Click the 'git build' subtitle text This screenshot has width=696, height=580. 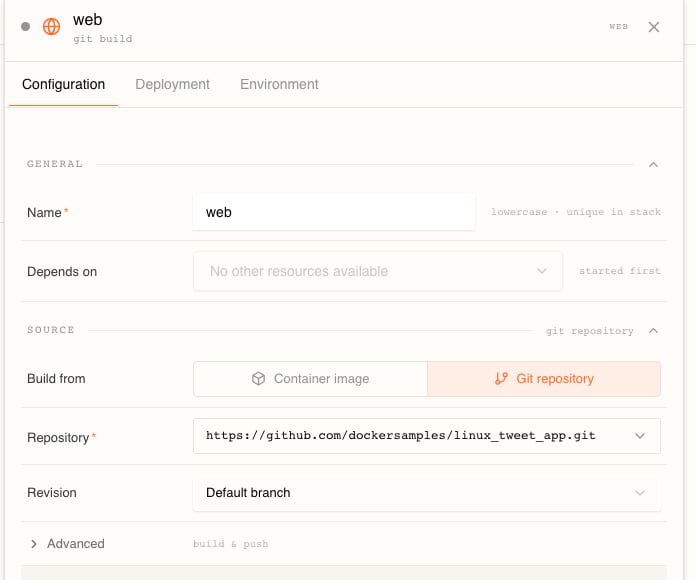pyautogui.click(x=103, y=39)
